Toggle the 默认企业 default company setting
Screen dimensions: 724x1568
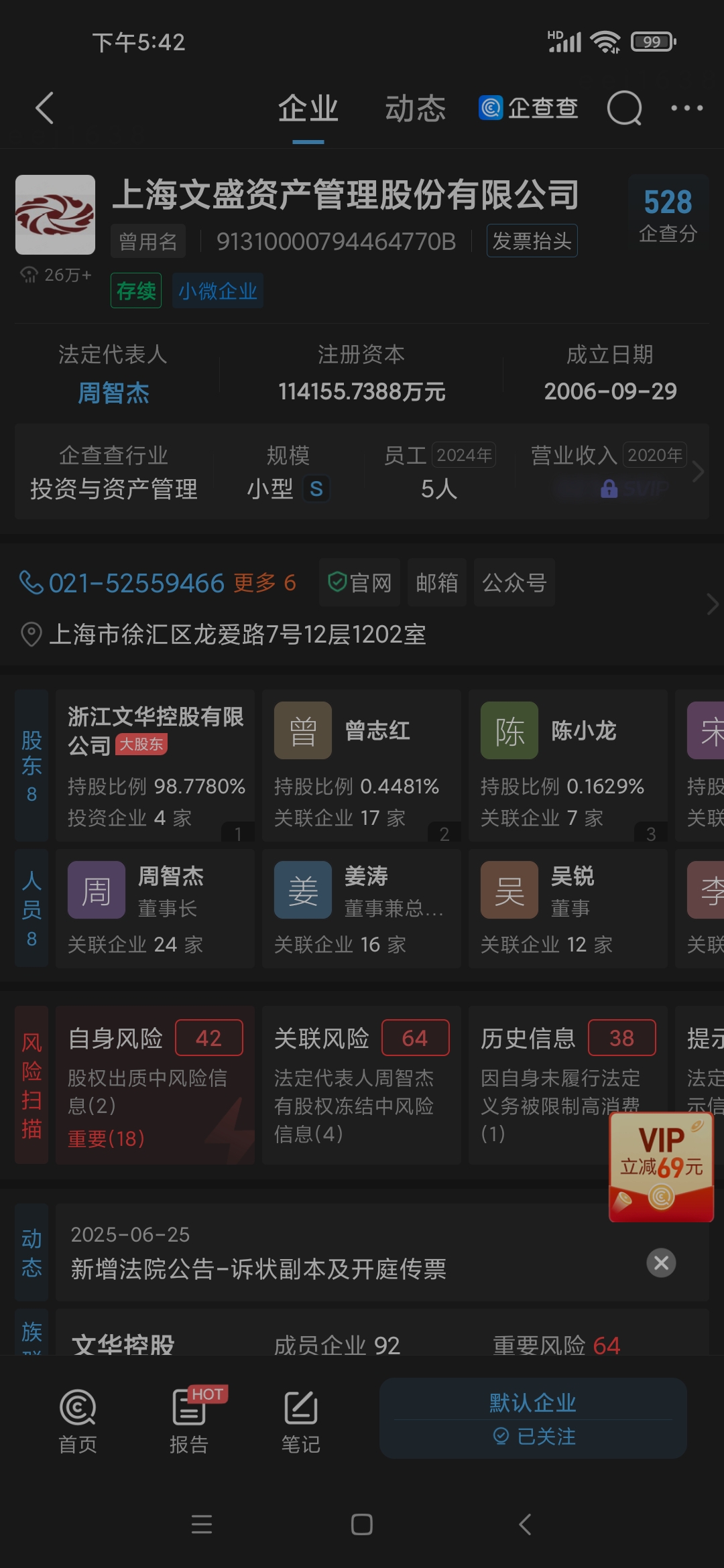(533, 1402)
